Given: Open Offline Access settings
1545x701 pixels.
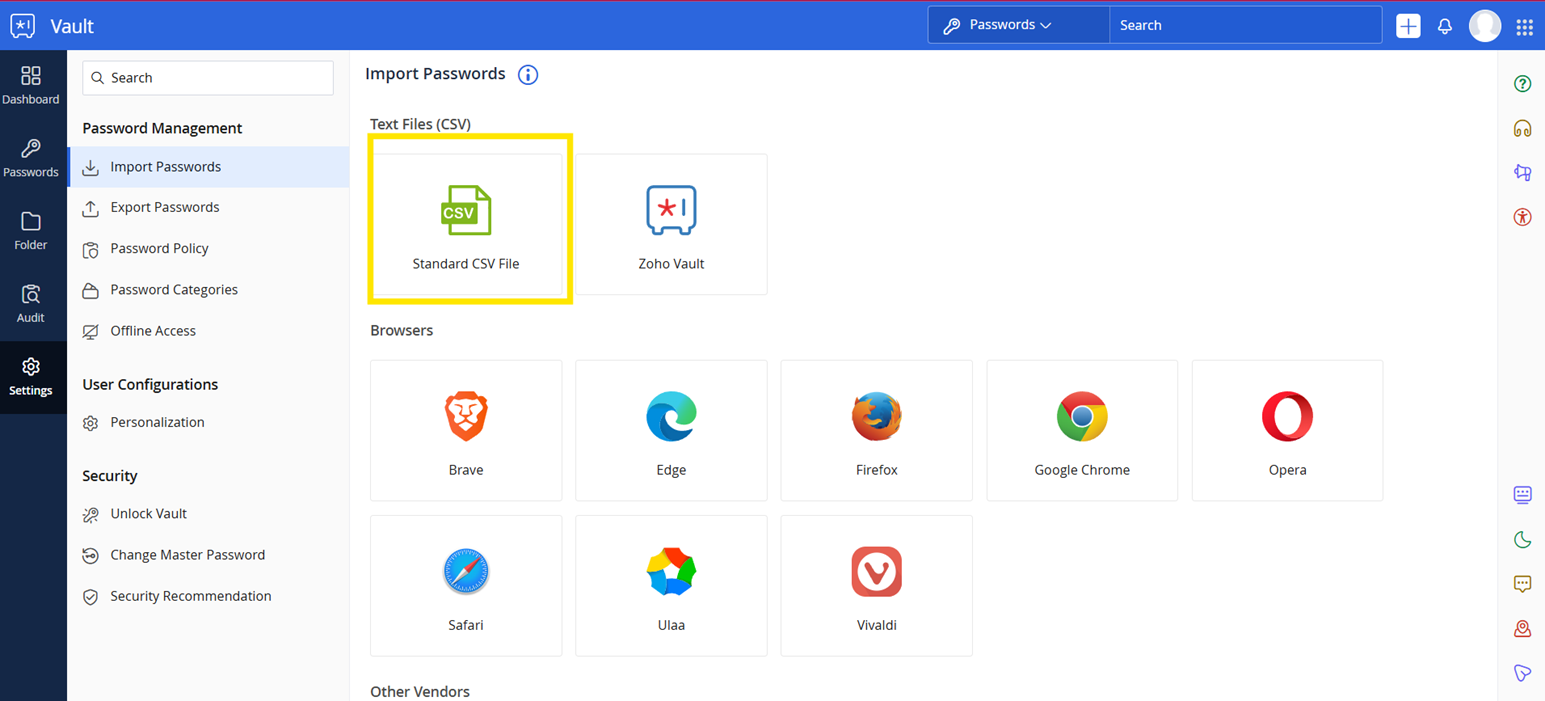Looking at the screenshot, I should point(208,331).
